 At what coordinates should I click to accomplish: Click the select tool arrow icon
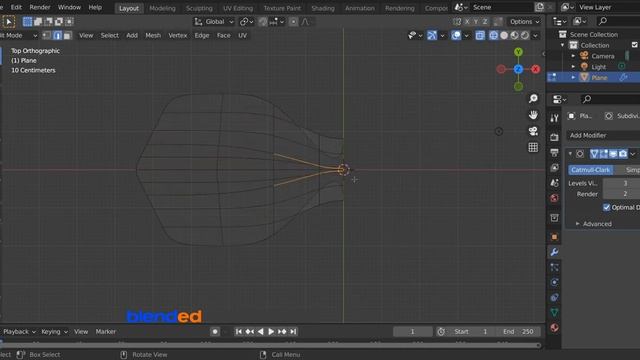9,22
